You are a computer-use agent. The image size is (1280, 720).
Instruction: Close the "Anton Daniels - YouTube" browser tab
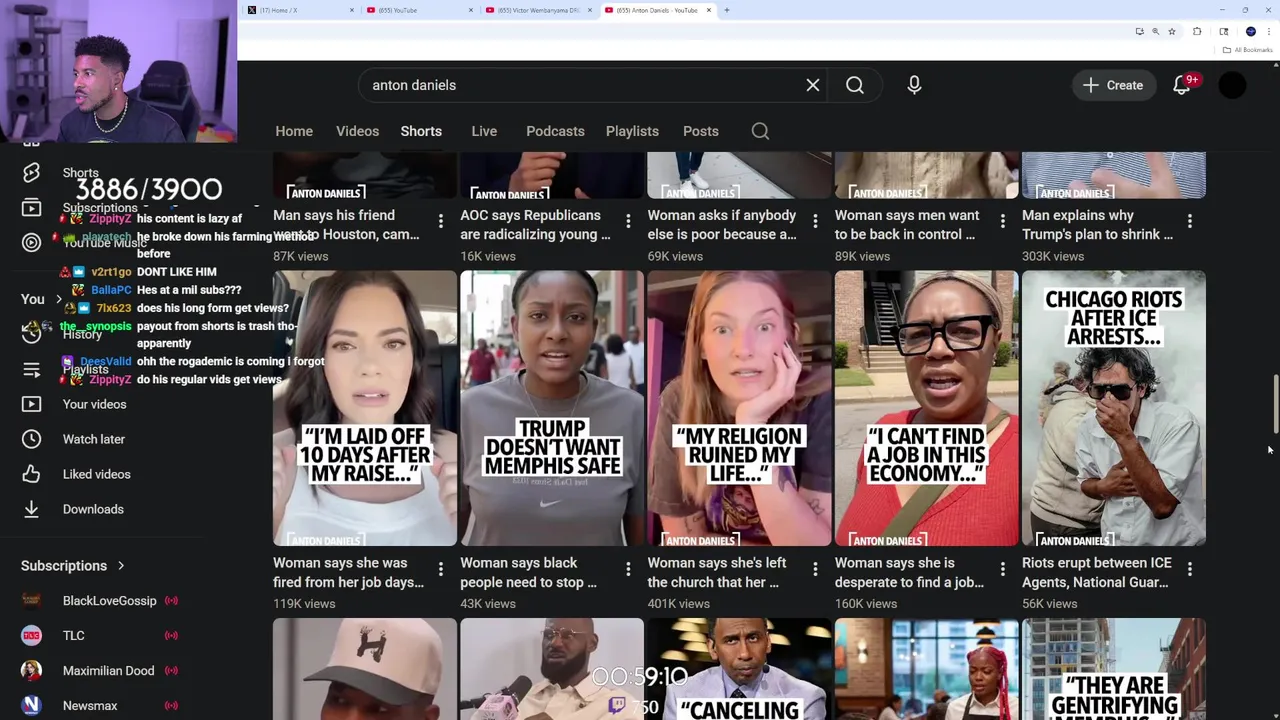[709, 10]
